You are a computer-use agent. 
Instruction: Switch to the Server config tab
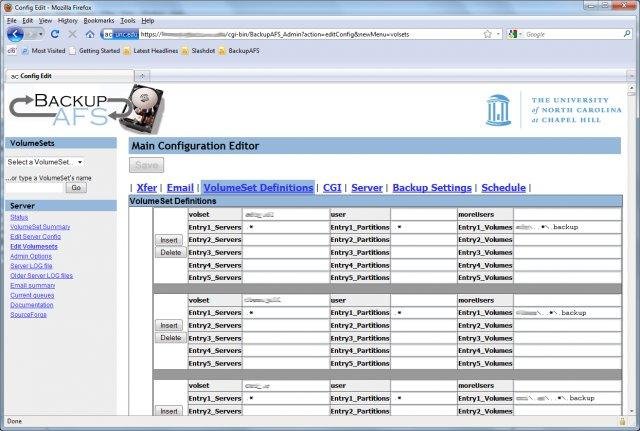[x=367, y=188]
